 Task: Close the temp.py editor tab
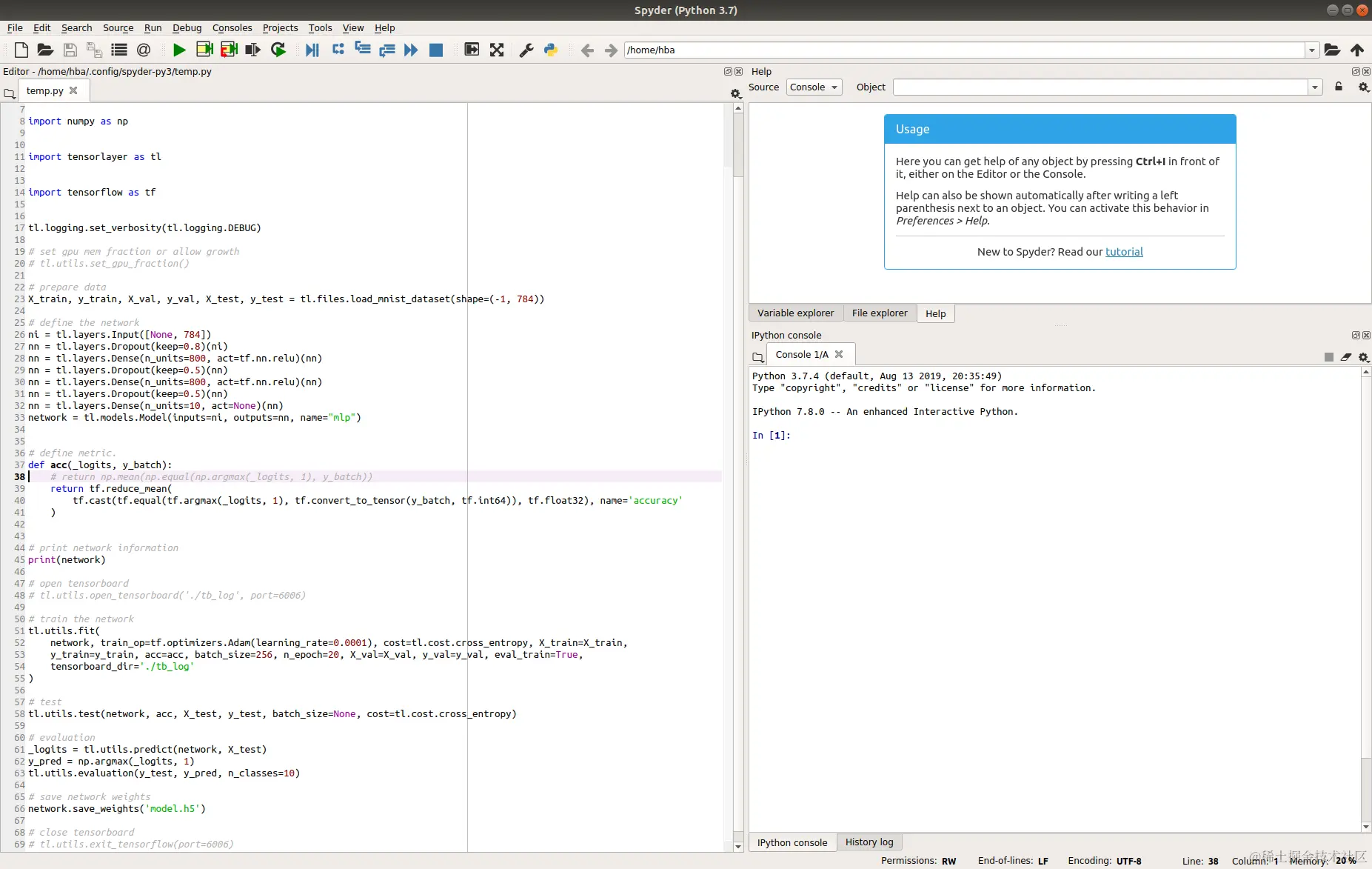pyautogui.click(x=73, y=90)
